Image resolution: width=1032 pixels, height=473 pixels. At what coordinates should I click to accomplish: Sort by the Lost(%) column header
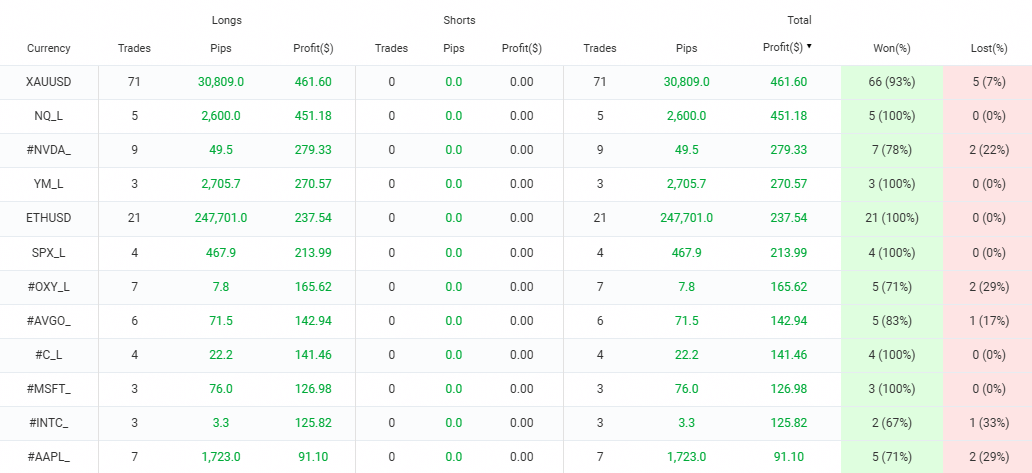989,48
